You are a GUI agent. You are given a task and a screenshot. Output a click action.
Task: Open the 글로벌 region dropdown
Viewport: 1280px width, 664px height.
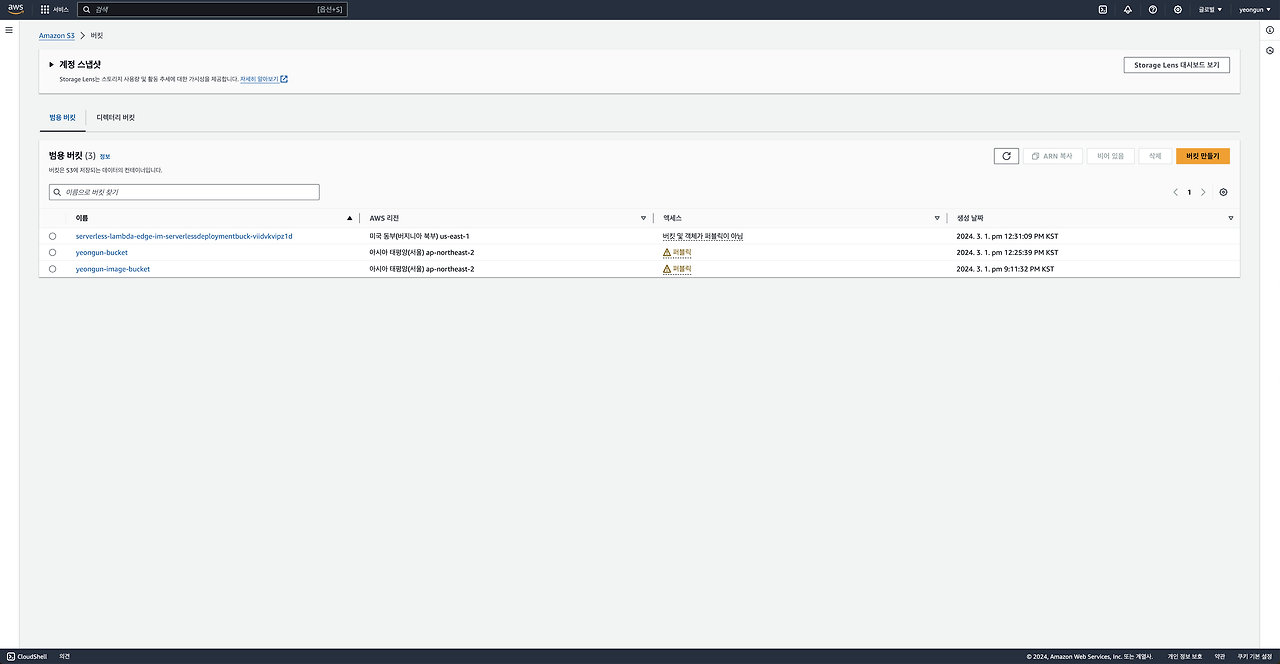1210,9
